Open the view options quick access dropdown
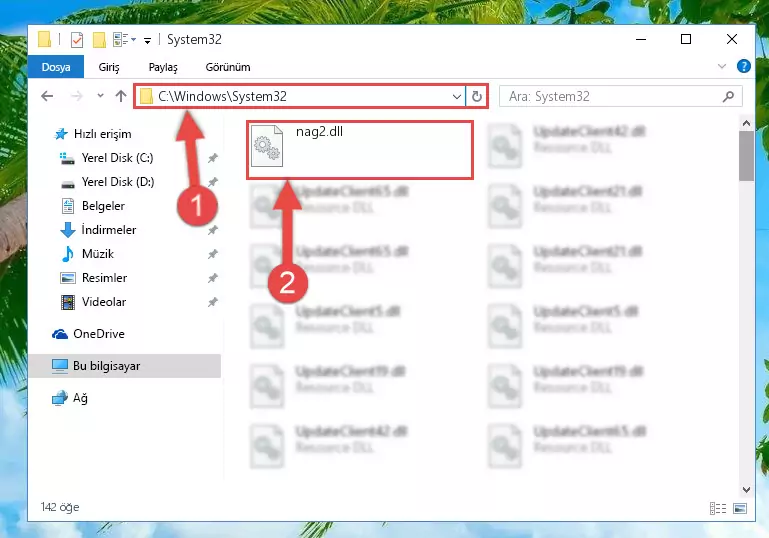 pyautogui.click(x=124, y=39)
